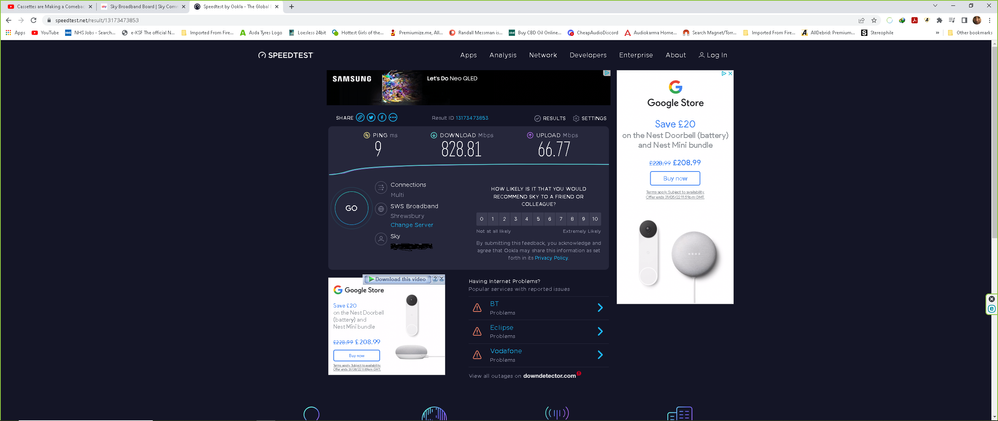This screenshot has height=421, width=998.
Task: Click the Speedtest logo
Action: coord(287,55)
